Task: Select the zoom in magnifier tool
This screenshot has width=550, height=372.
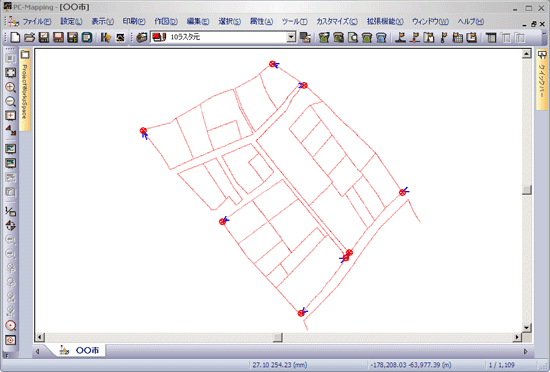Action: [x=11, y=87]
